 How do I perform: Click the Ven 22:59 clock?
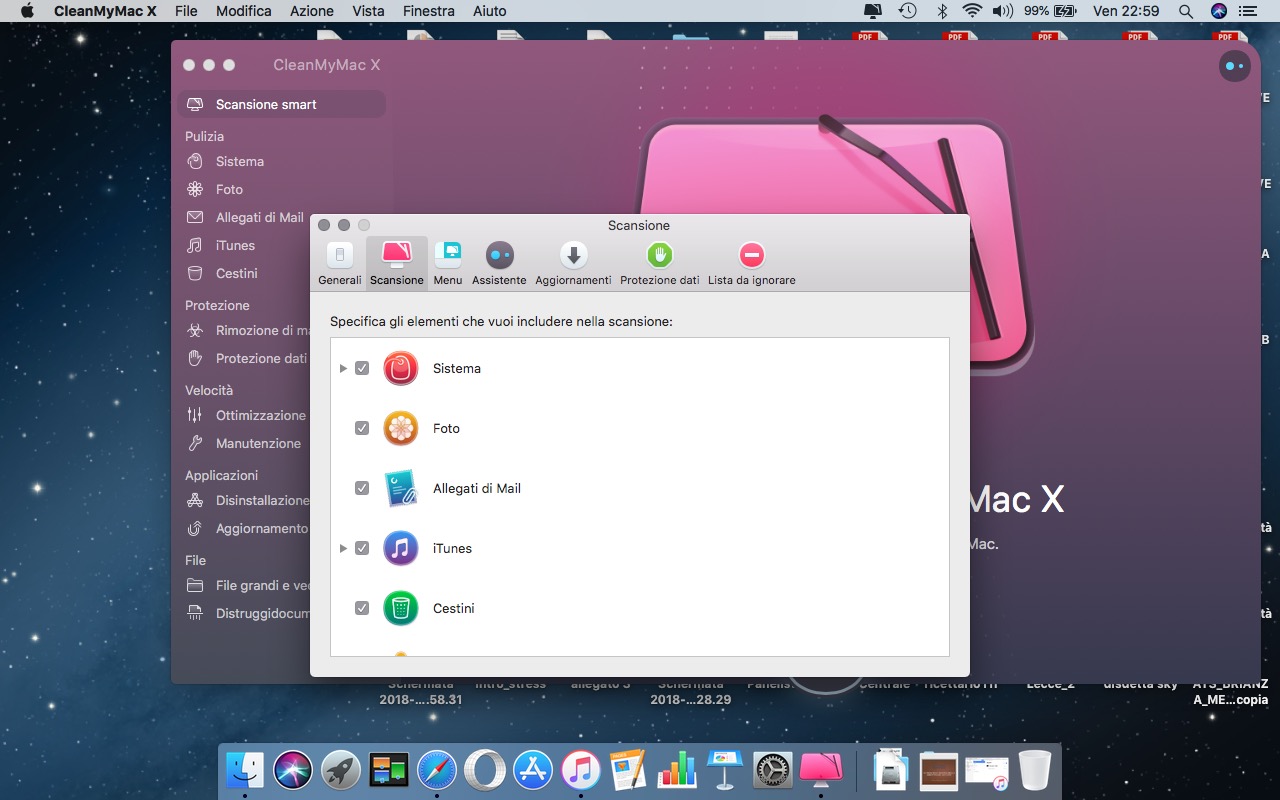[x=1126, y=11]
